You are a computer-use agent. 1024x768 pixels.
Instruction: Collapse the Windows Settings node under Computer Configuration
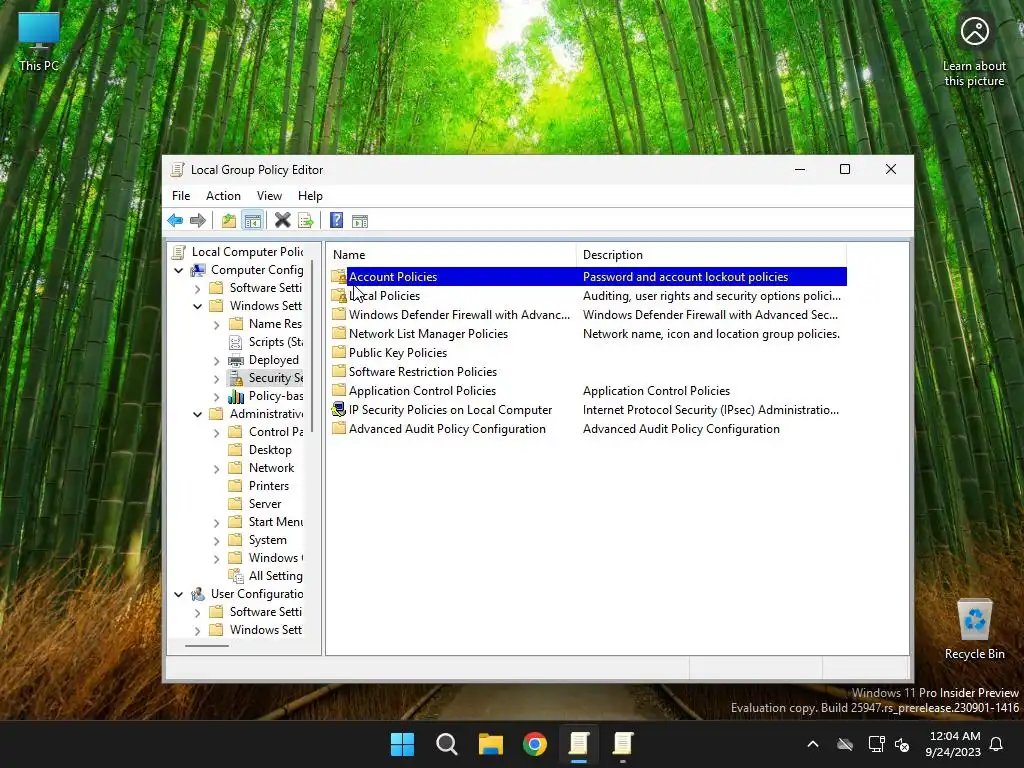(x=197, y=306)
